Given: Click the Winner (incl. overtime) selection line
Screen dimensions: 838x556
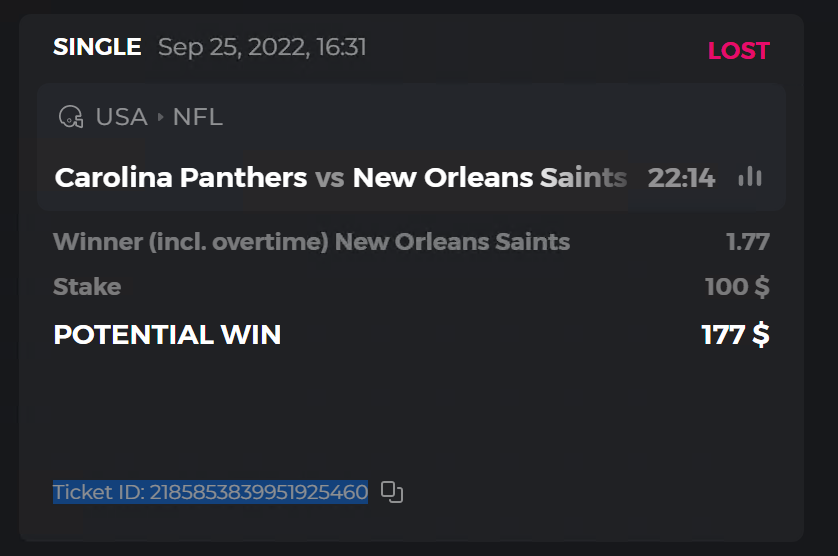Looking at the screenshot, I should click(311, 241).
